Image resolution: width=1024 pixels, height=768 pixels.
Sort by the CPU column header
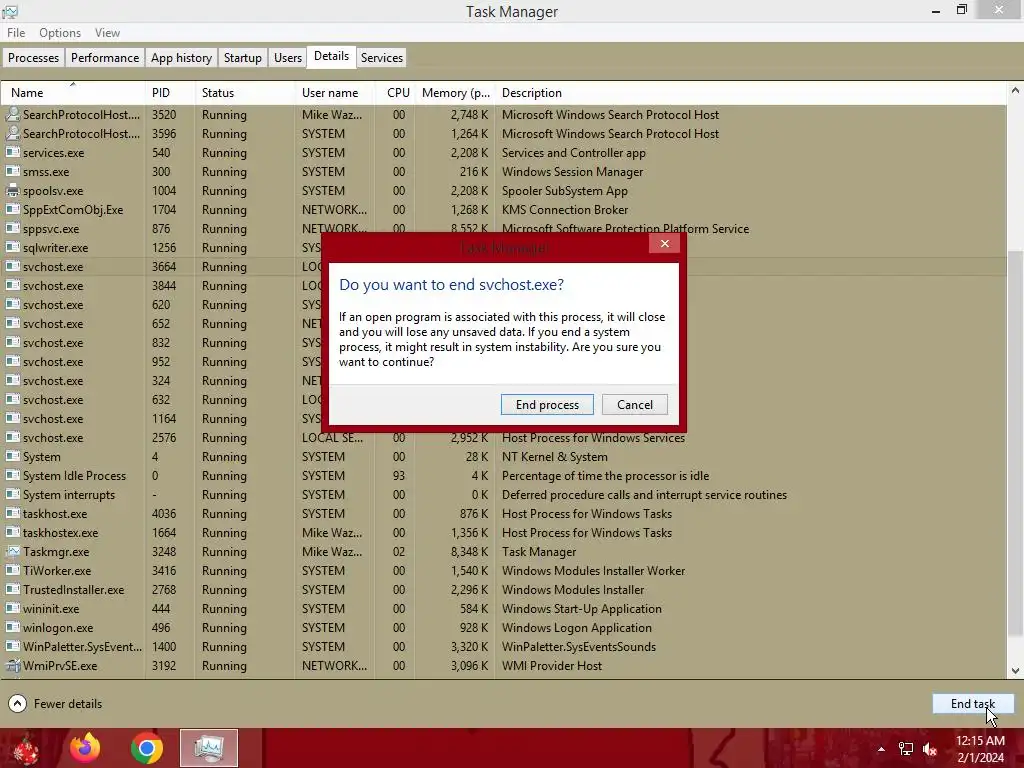(x=395, y=93)
